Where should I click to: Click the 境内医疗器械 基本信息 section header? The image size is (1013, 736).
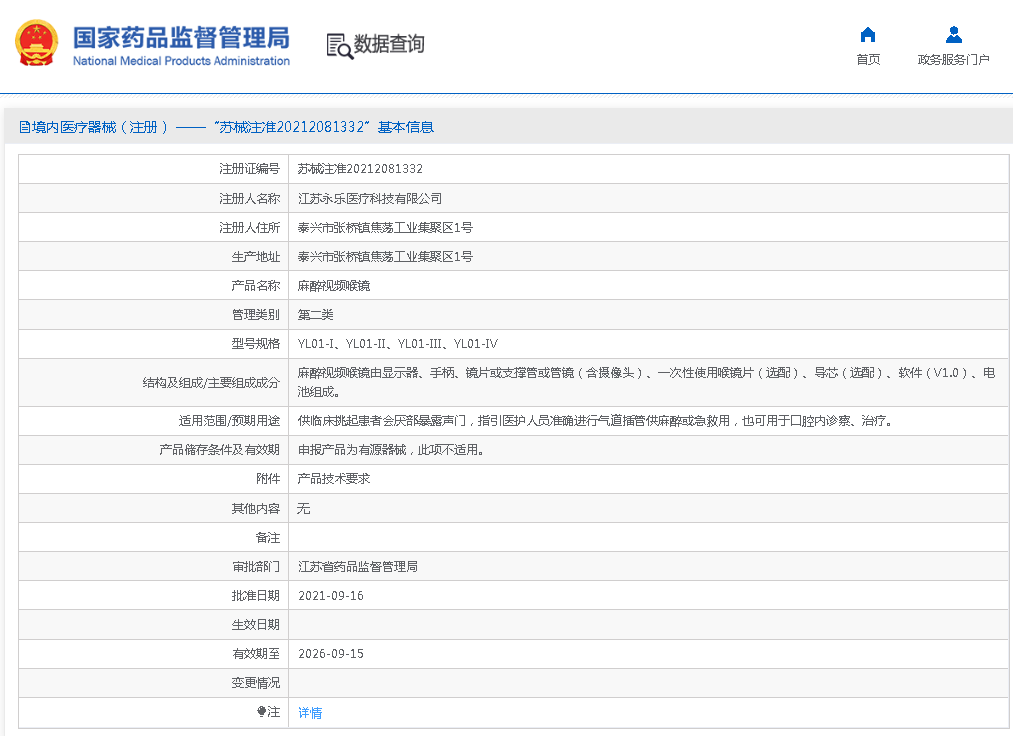coord(226,127)
